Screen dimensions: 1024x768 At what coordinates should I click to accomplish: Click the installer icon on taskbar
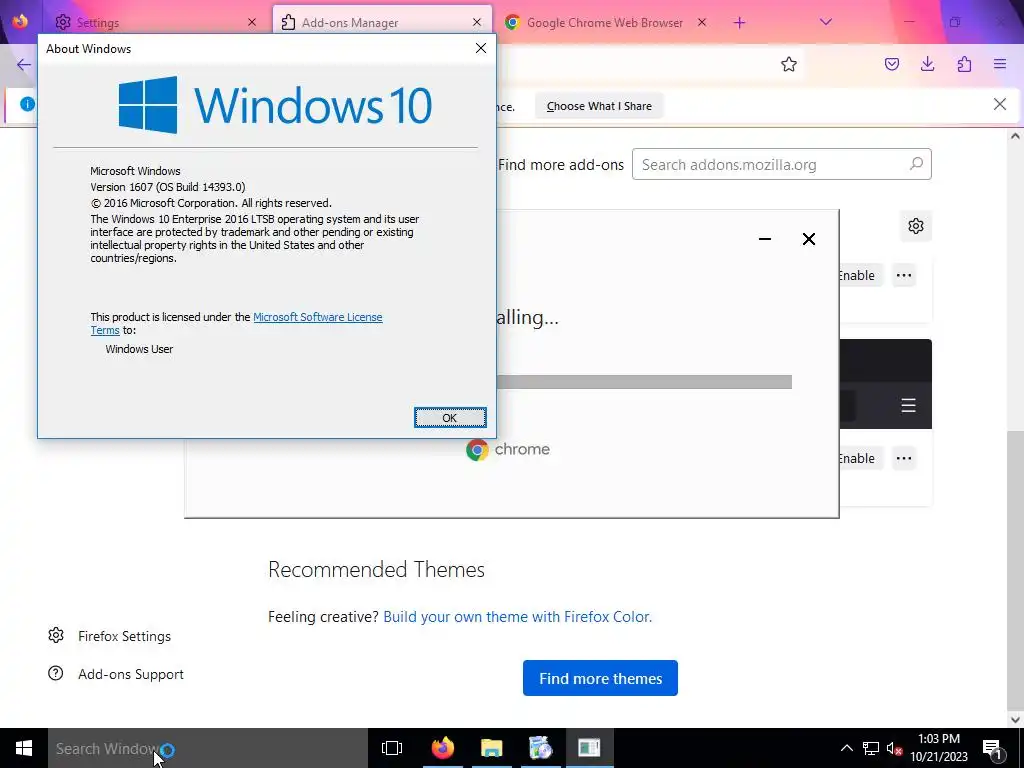(540, 748)
